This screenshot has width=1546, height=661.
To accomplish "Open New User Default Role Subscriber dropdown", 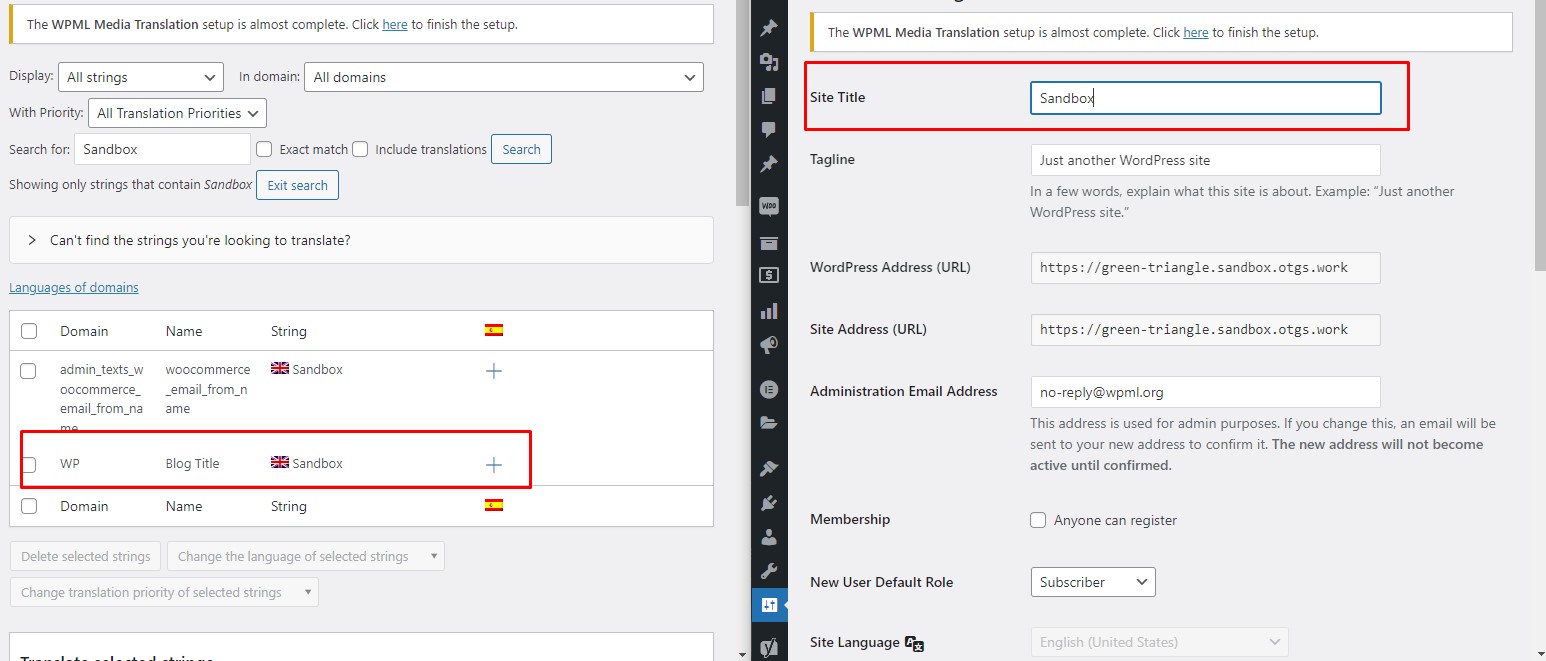I will pyautogui.click(x=1093, y=582).
